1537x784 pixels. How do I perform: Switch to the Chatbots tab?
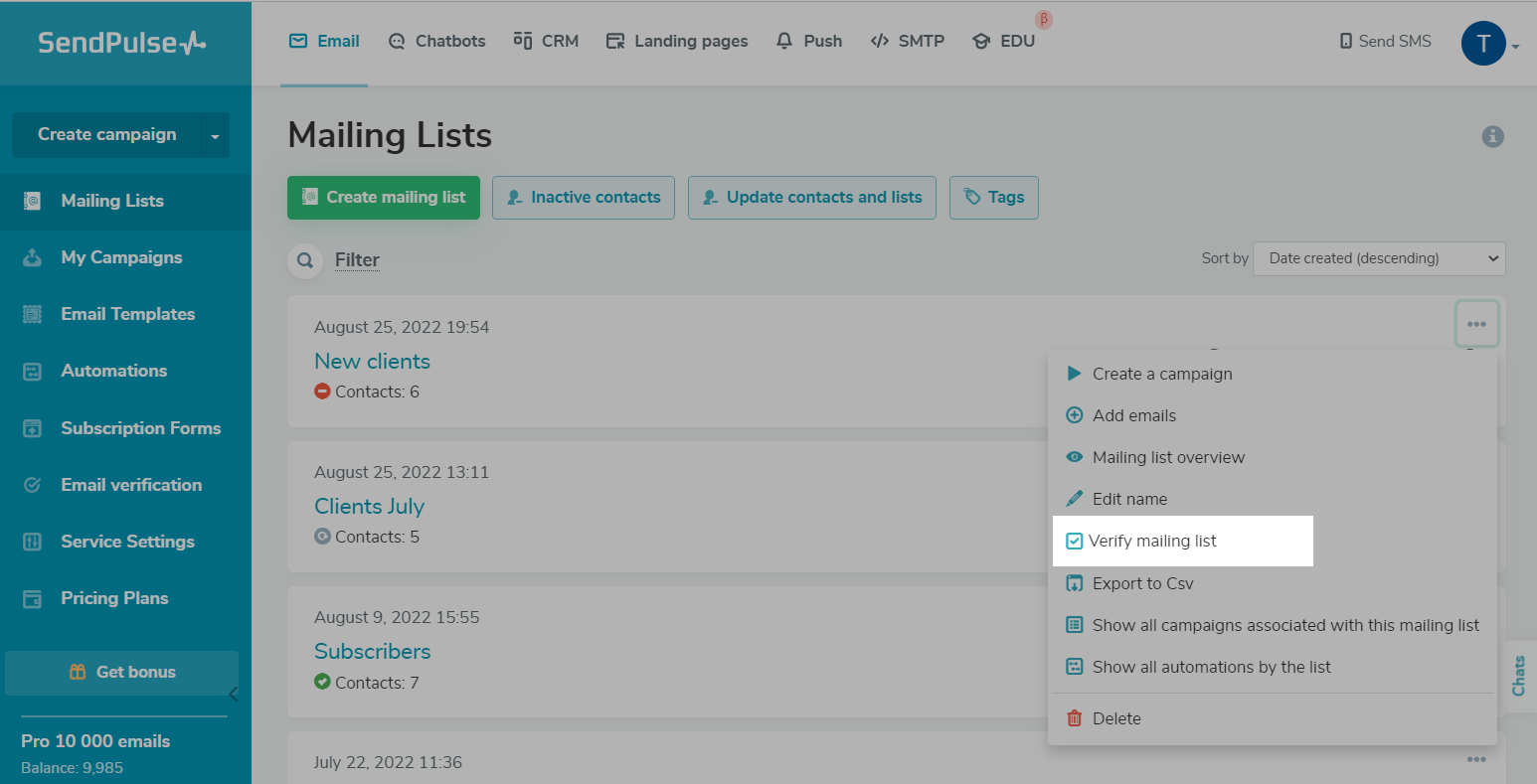click(x=436, y=42)
